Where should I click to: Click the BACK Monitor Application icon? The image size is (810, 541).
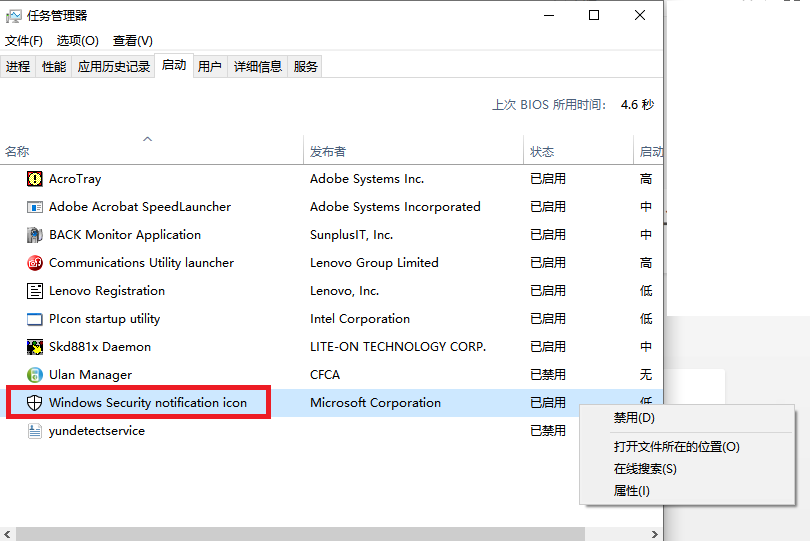[35, 235]
